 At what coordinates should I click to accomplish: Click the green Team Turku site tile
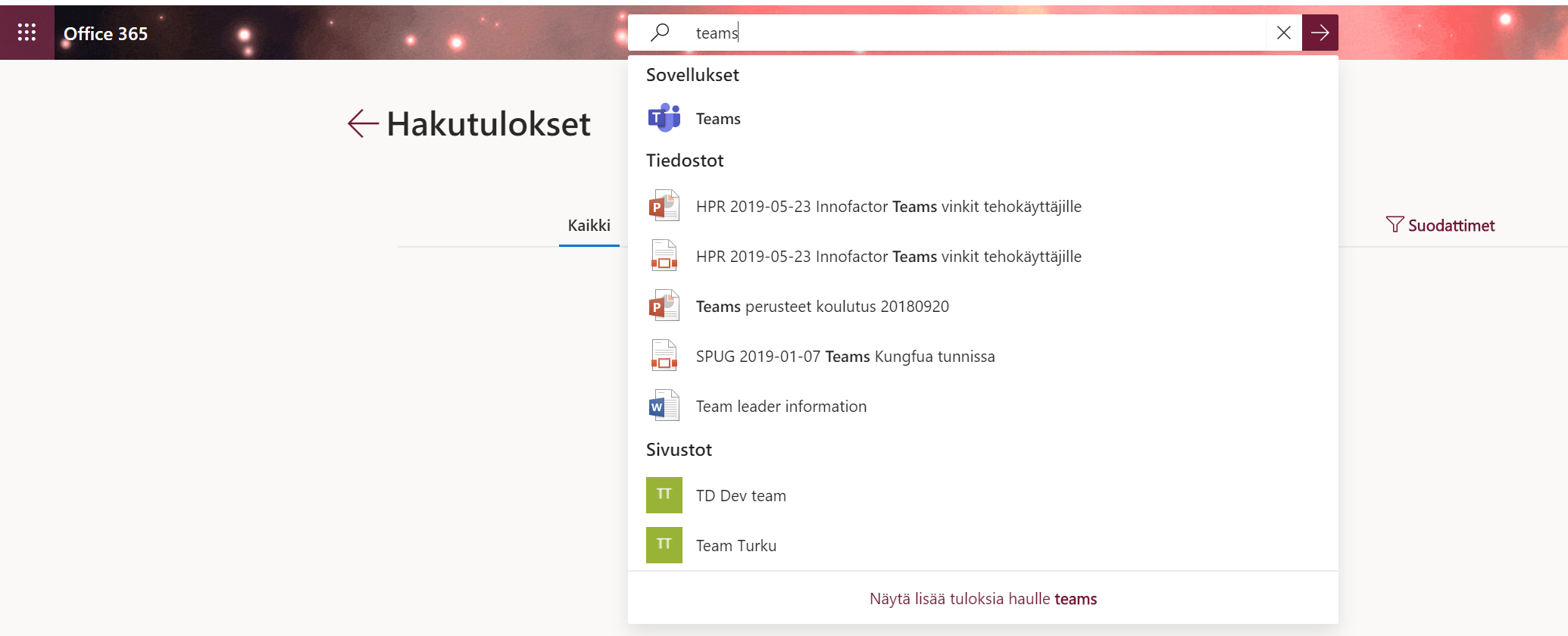[x=664, y=545]
